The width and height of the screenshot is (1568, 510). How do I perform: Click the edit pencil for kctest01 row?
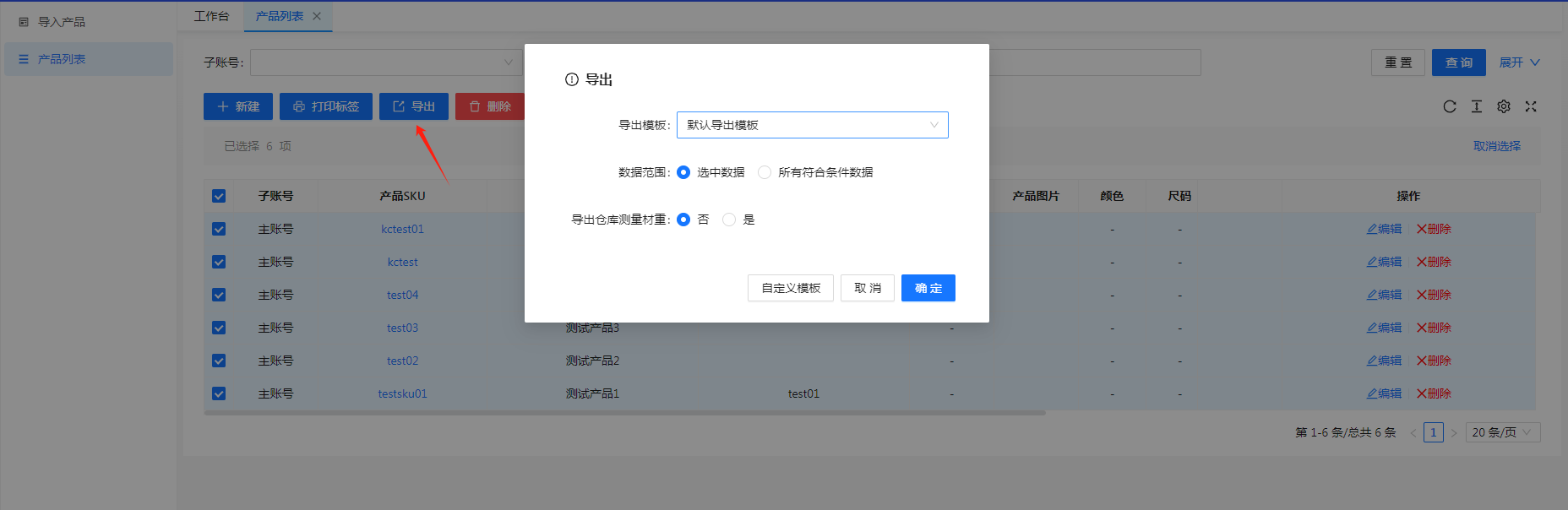tap(1384, 229)
